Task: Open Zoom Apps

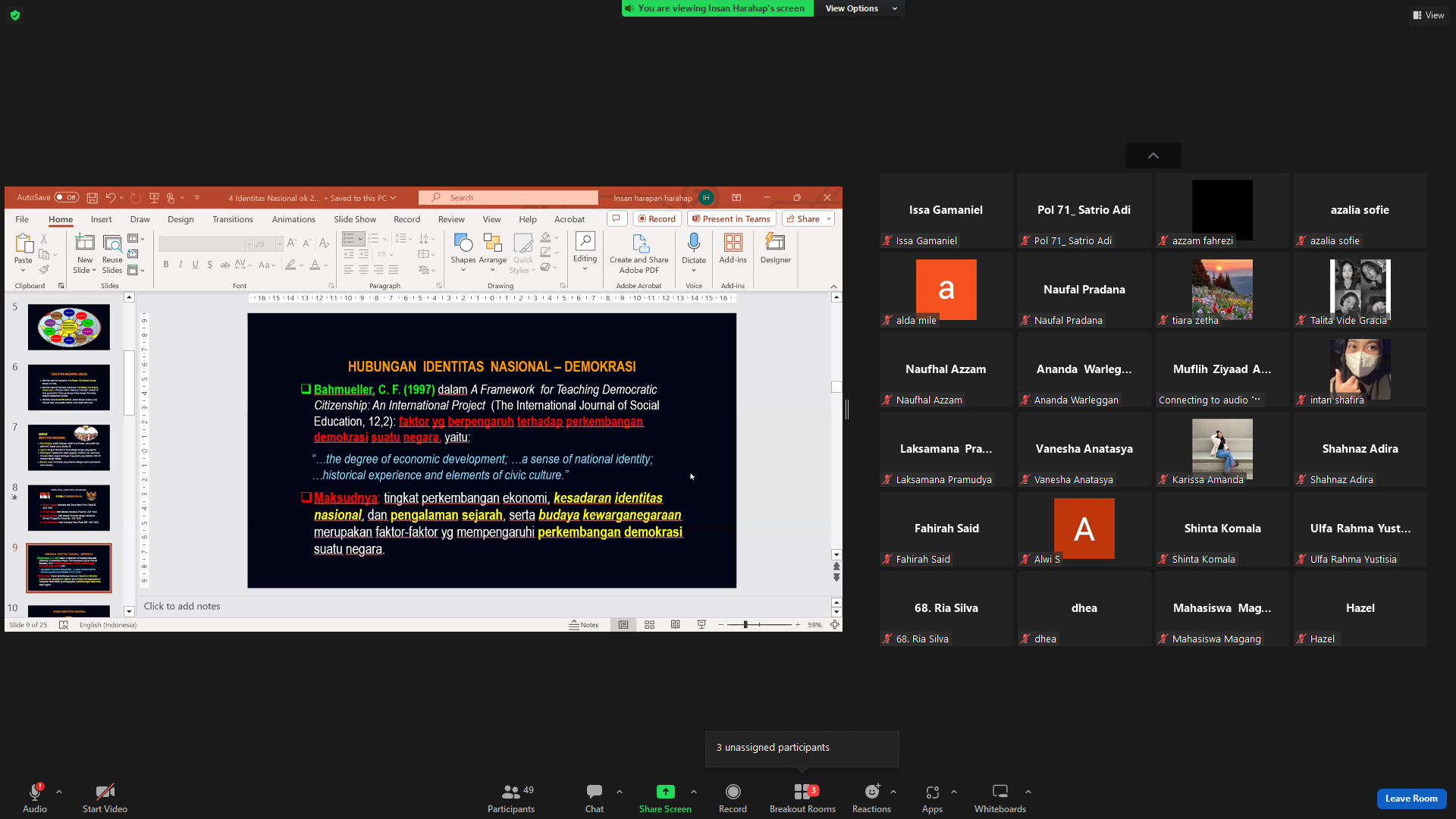Action: (932, 798)
